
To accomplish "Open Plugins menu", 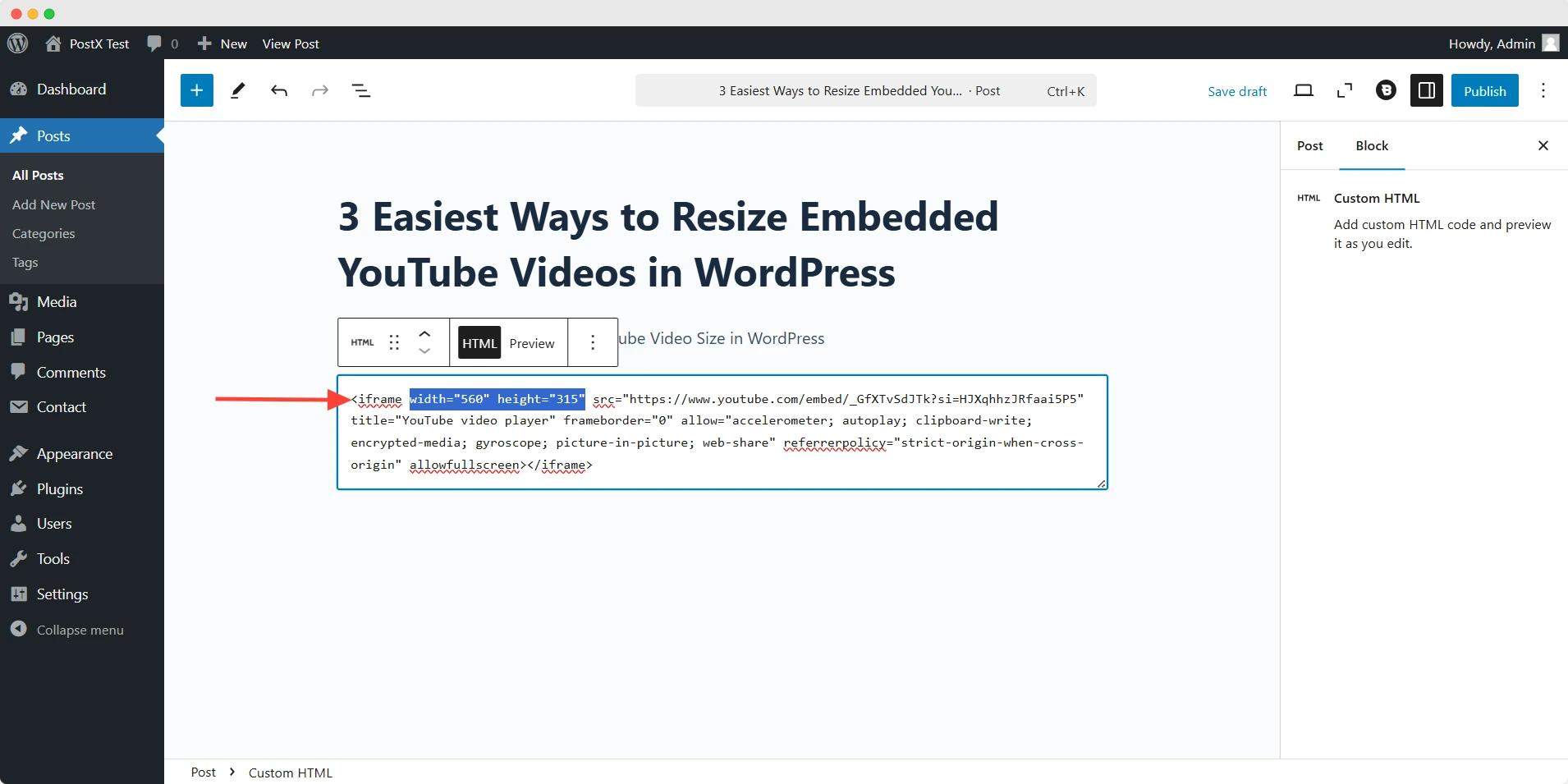I will tap(82, 488).
